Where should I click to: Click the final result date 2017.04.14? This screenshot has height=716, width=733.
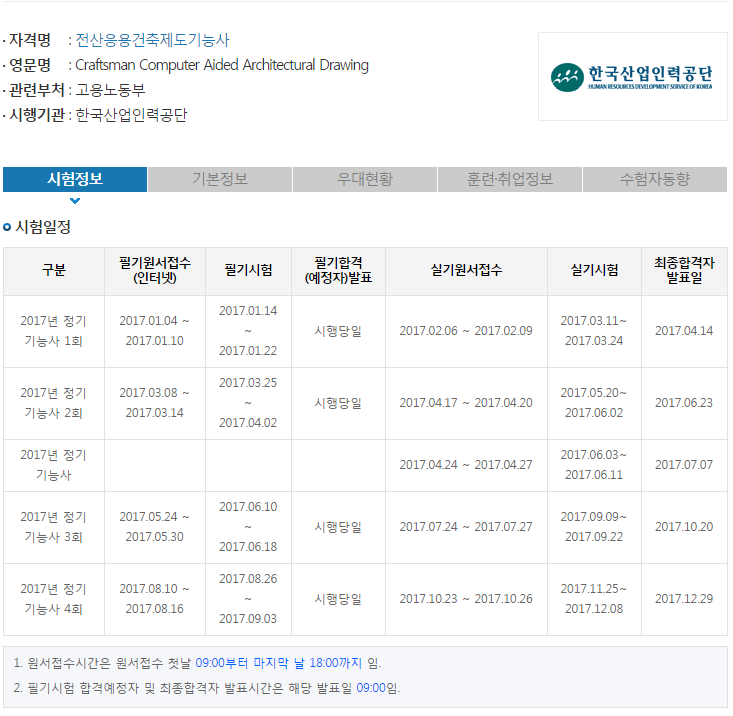click(684, 331)
